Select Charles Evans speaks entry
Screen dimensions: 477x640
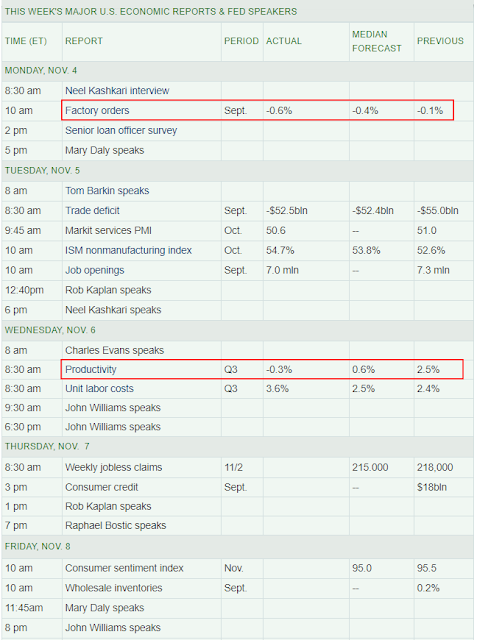pos(115,351)
